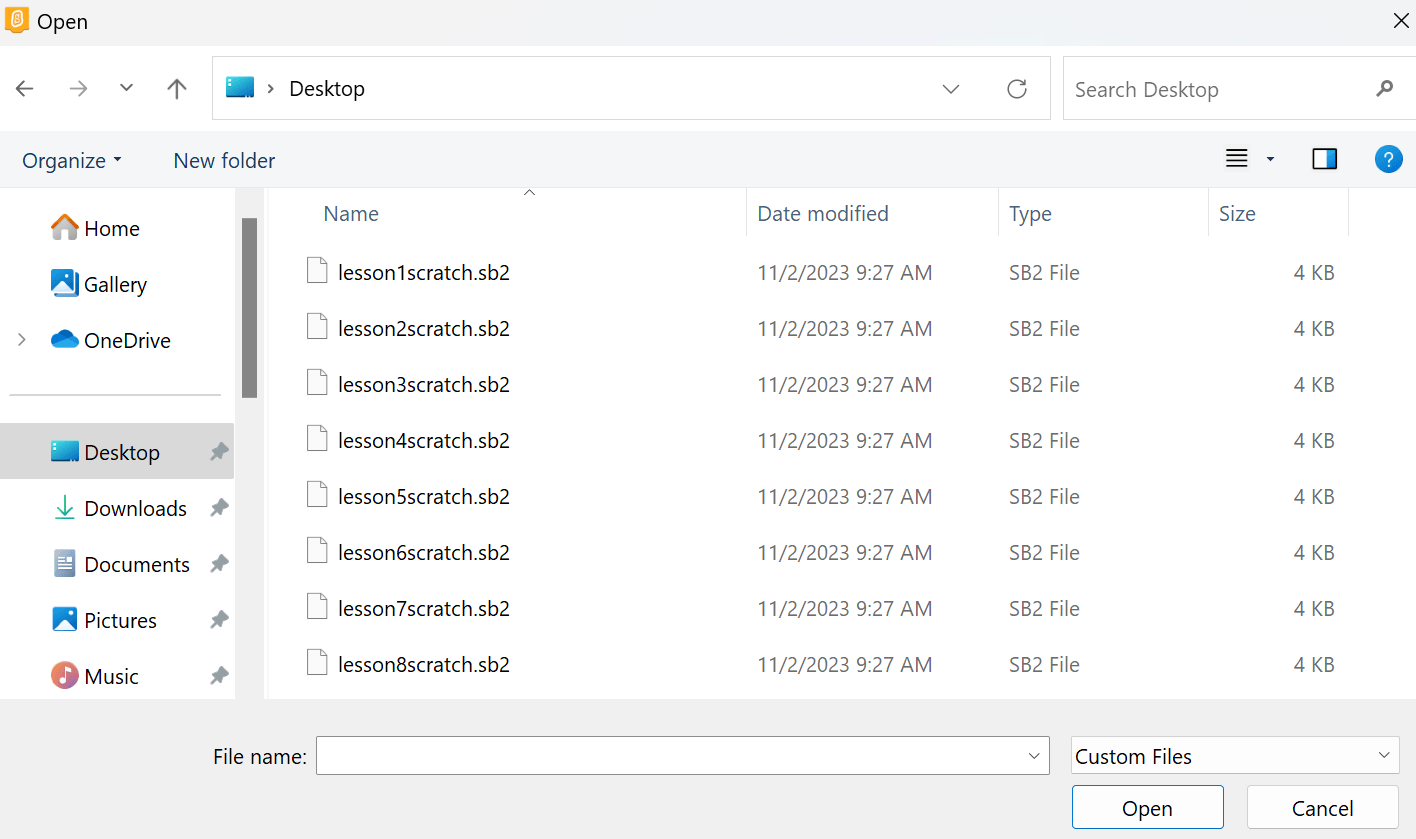This screenshot has height=839, width=1416.
Task: Click the Back navigation arrow
Action: click(x=25, y=89)
